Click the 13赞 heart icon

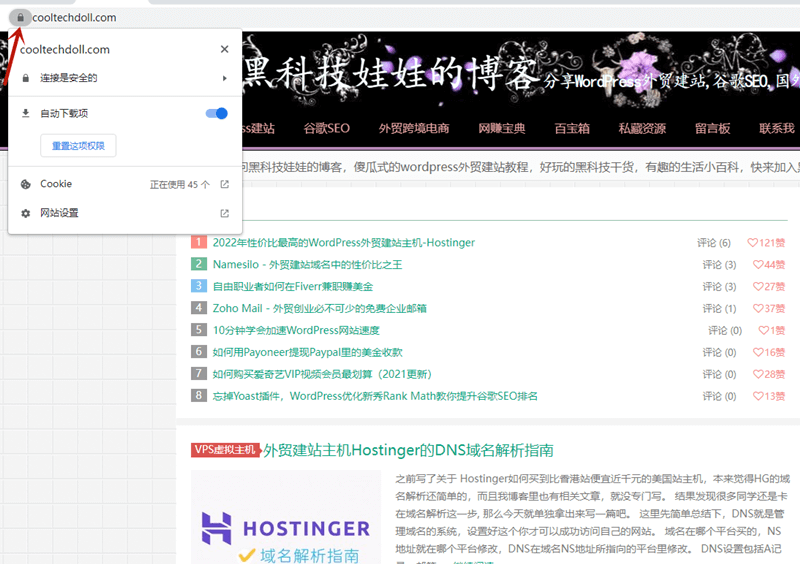[x=758, y=397]
